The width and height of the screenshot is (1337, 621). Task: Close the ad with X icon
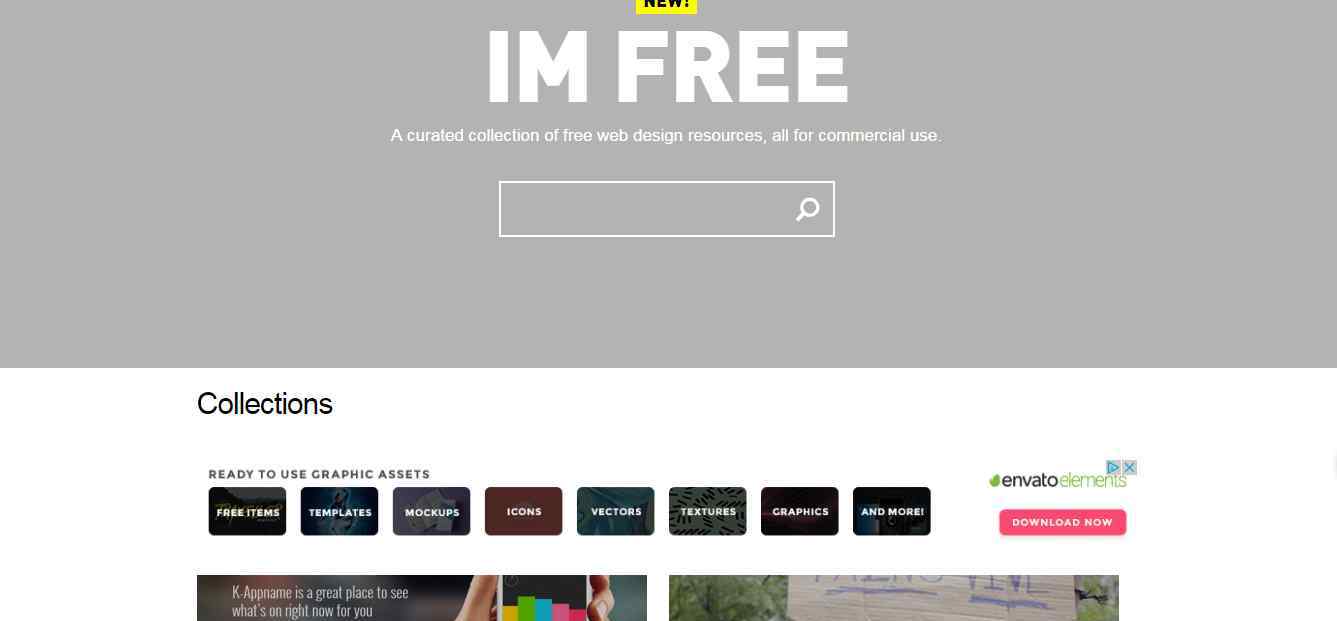pos(1129,467)
